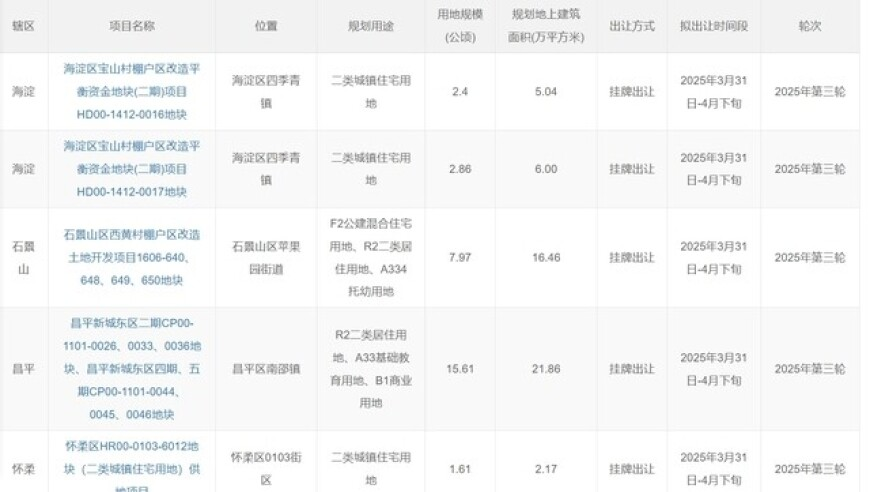The height and width of the screenshot is (492, 870).
Task: Select the 昌平 district cell
Action: click(23, 369)
